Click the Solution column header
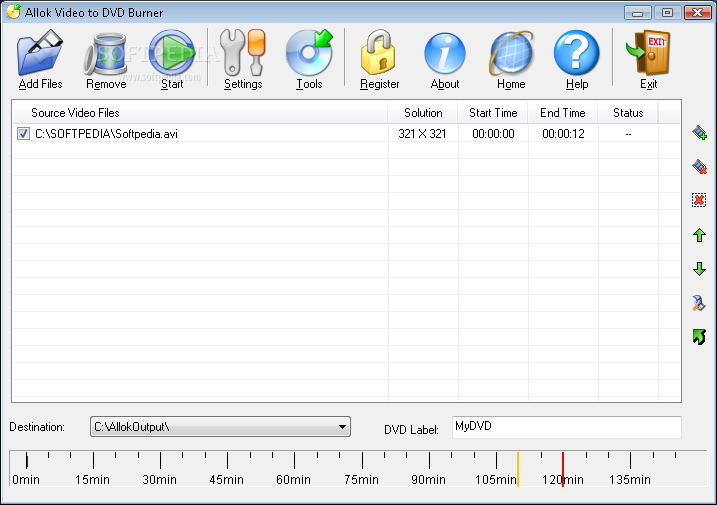 (423, 113)
